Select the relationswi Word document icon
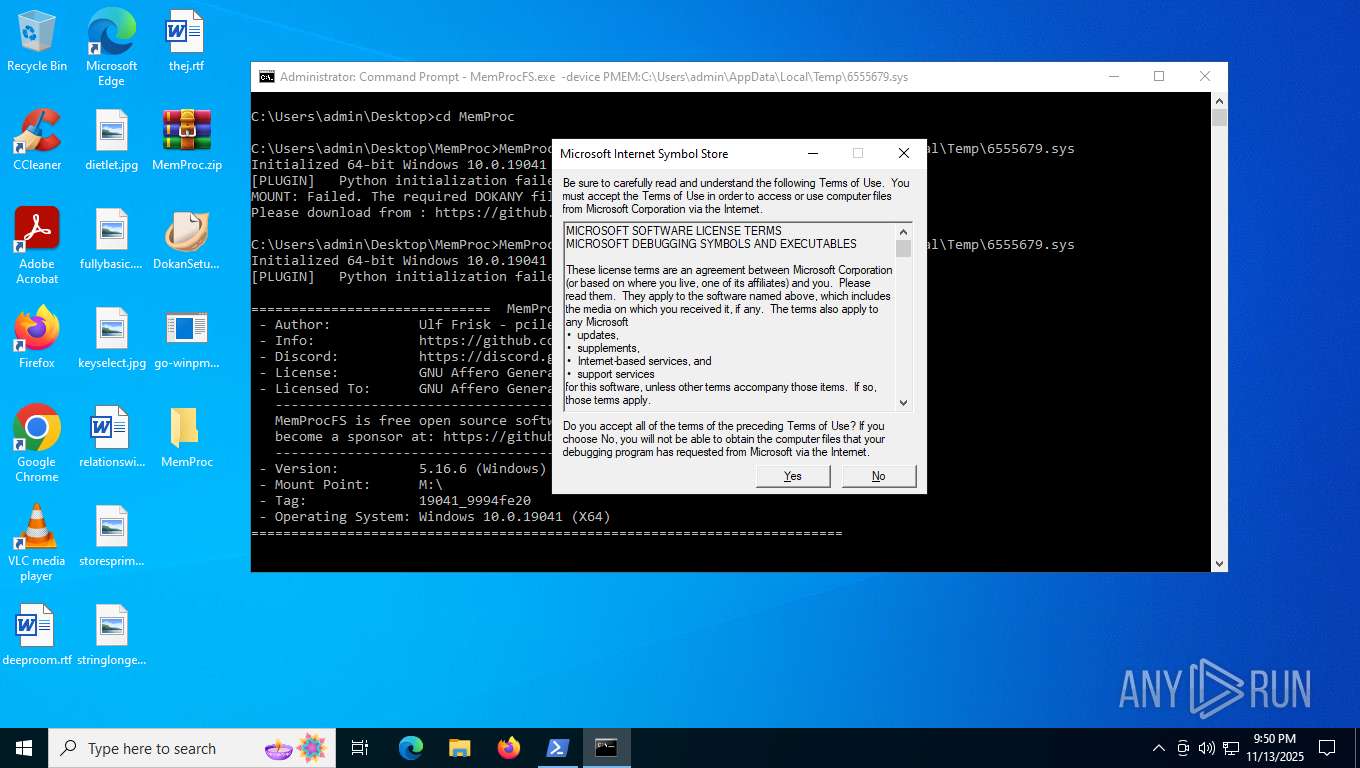Image resolution: width=1360 pixels, height=768 pixels. click(111, 437)
